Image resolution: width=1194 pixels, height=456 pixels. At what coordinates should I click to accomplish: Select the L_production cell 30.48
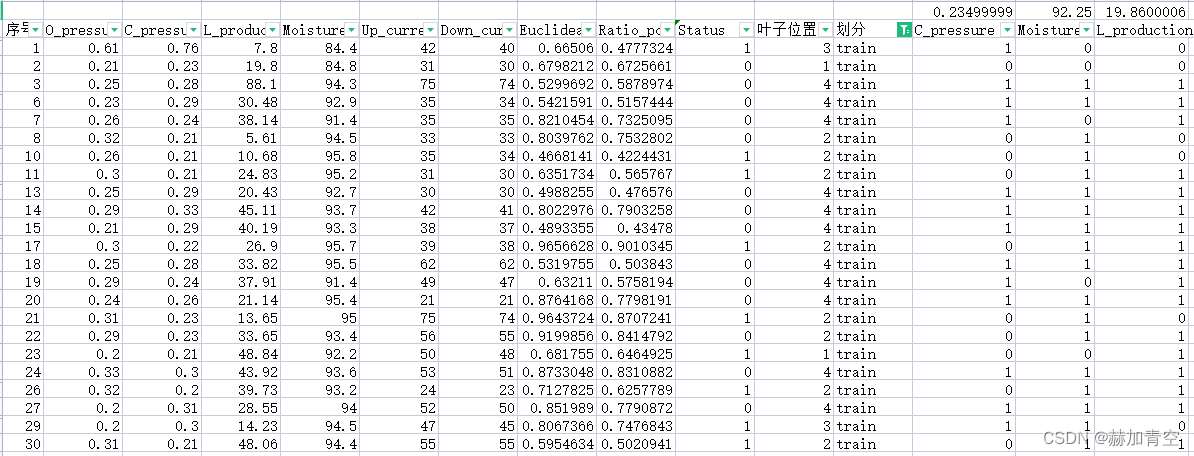[241, 102]
